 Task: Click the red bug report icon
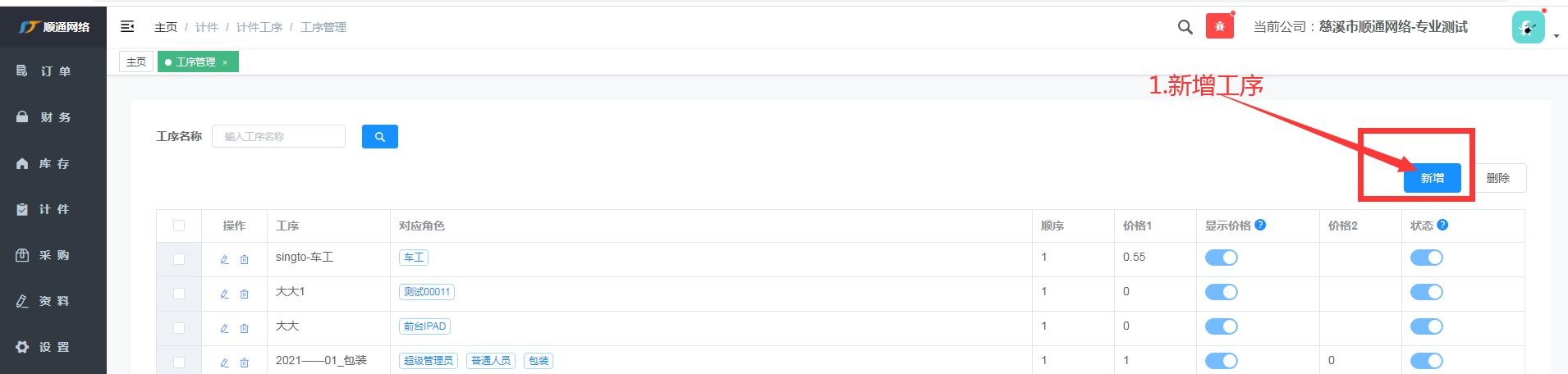(1219, 26)
